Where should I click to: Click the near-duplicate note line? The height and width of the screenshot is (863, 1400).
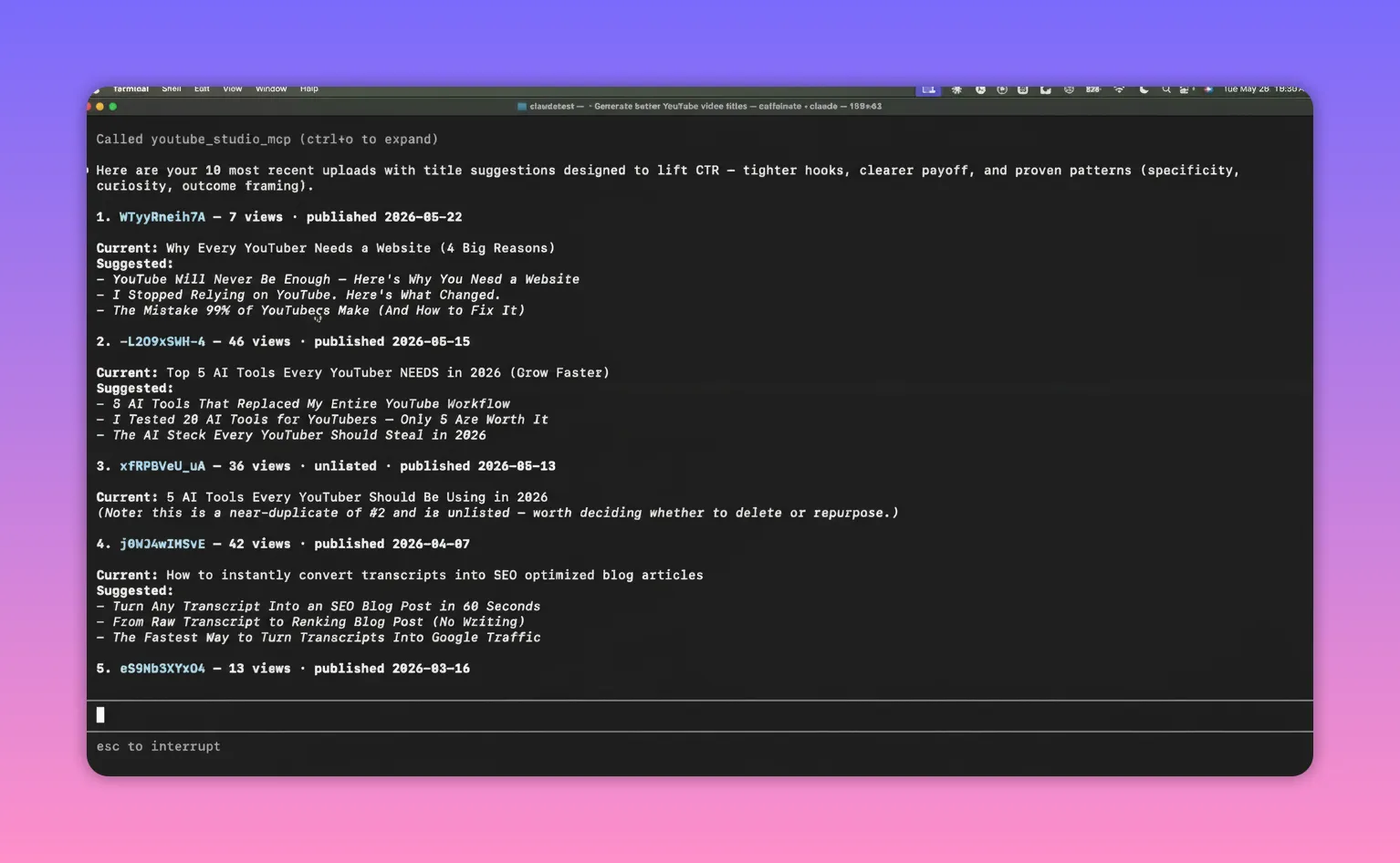[x=497, y=513]
